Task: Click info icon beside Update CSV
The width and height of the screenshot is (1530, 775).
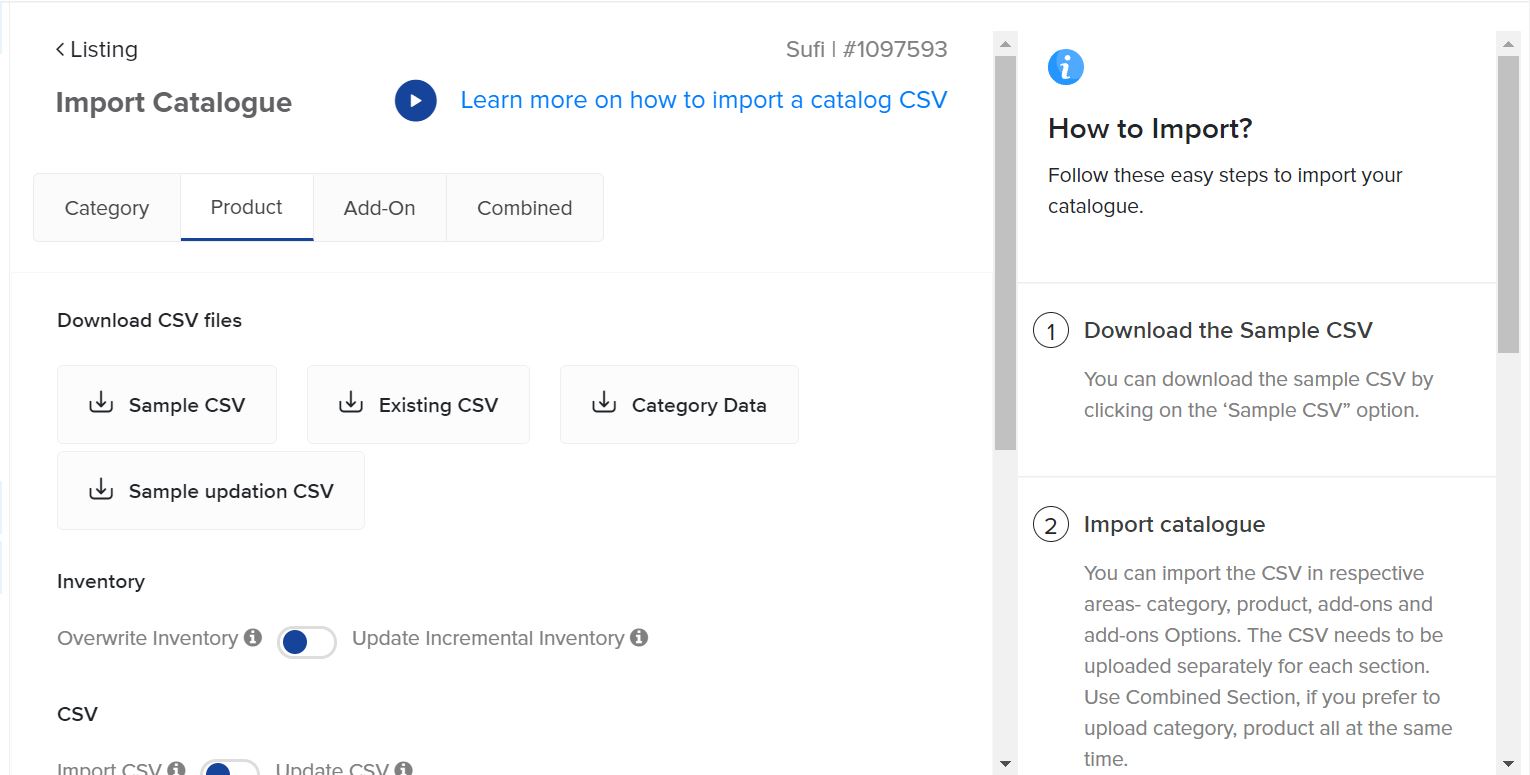Action: (x=403, y=768)
